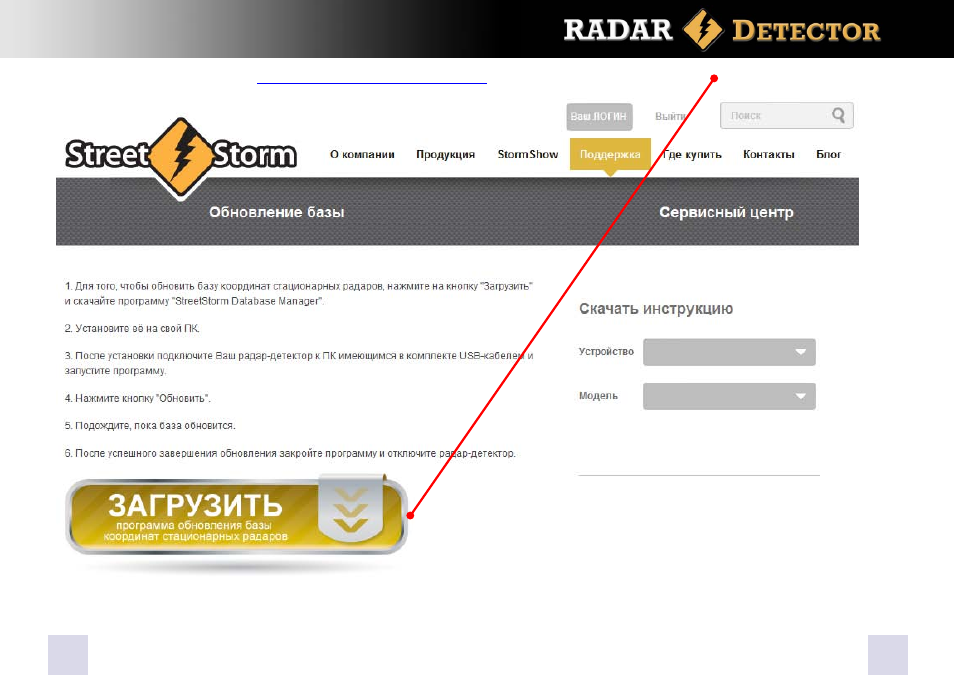Open the Контакты menu item
This screenshot has width=954, height=675.
768,155
